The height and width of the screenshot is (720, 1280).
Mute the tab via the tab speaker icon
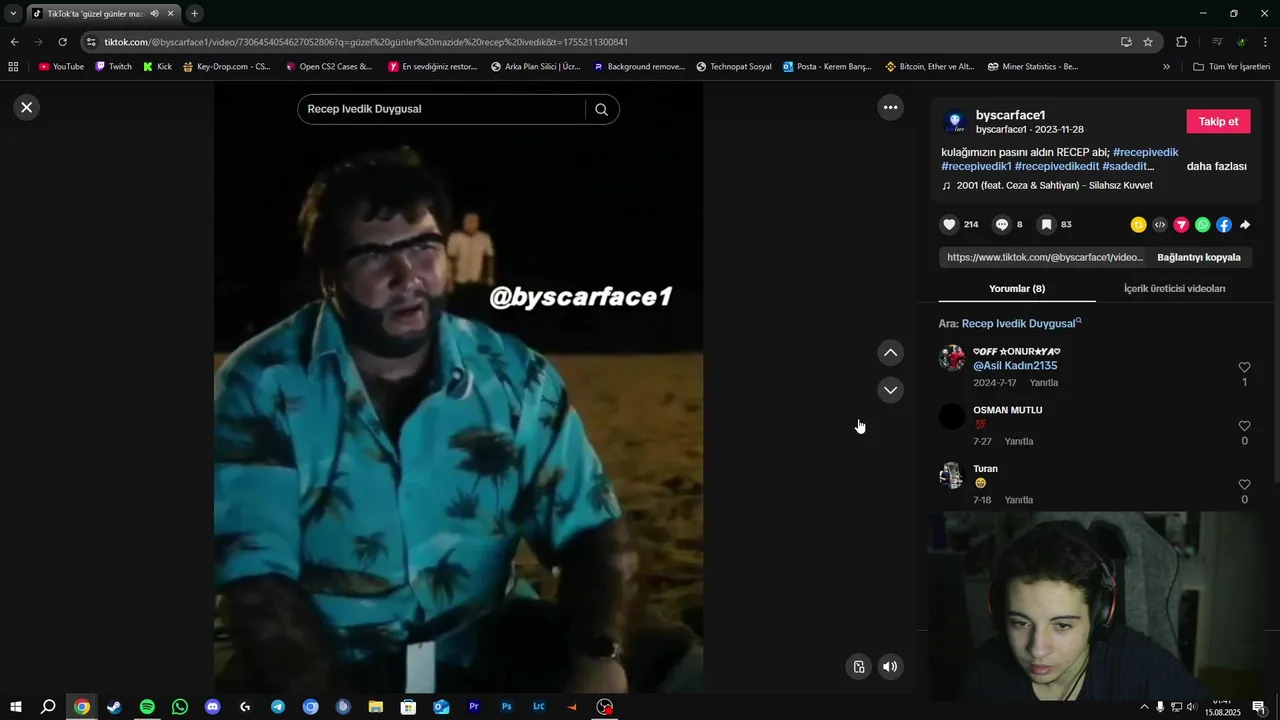[x=154, y=13]
